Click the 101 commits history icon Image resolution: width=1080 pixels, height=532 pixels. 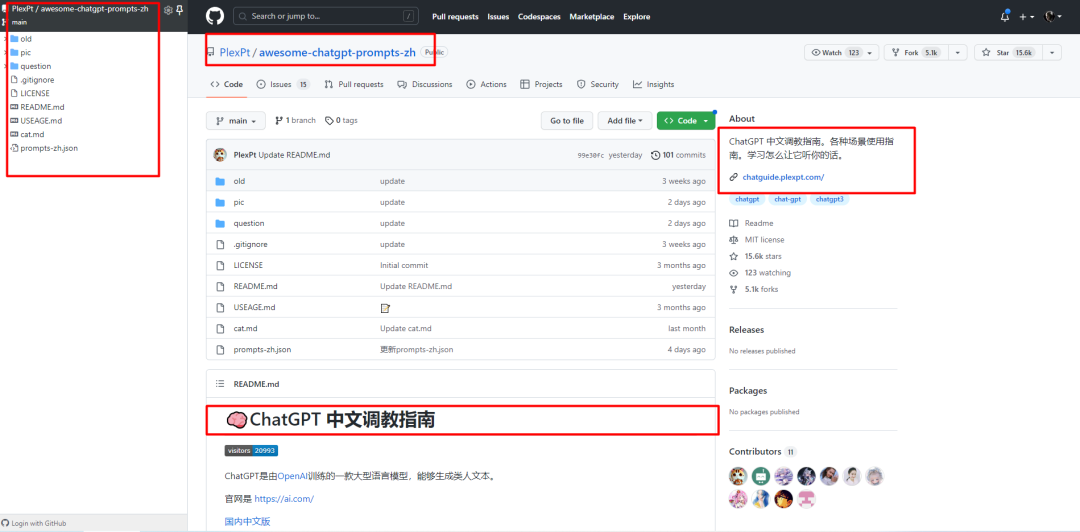pyautogui.click(x=655, y=155)
